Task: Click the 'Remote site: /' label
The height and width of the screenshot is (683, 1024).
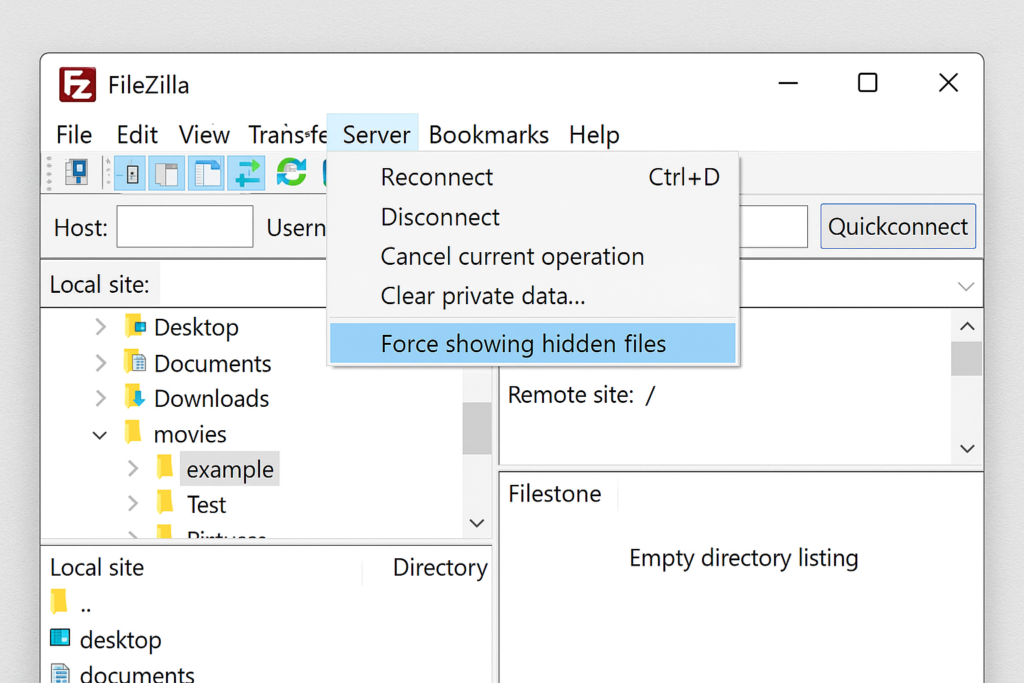Action: 581,394
